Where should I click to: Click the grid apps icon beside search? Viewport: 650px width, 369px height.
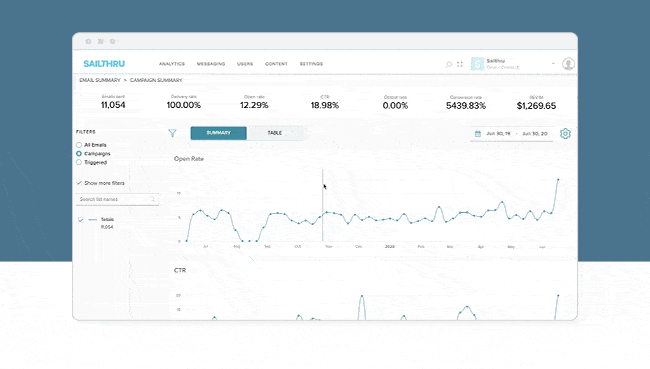(460, 64)
